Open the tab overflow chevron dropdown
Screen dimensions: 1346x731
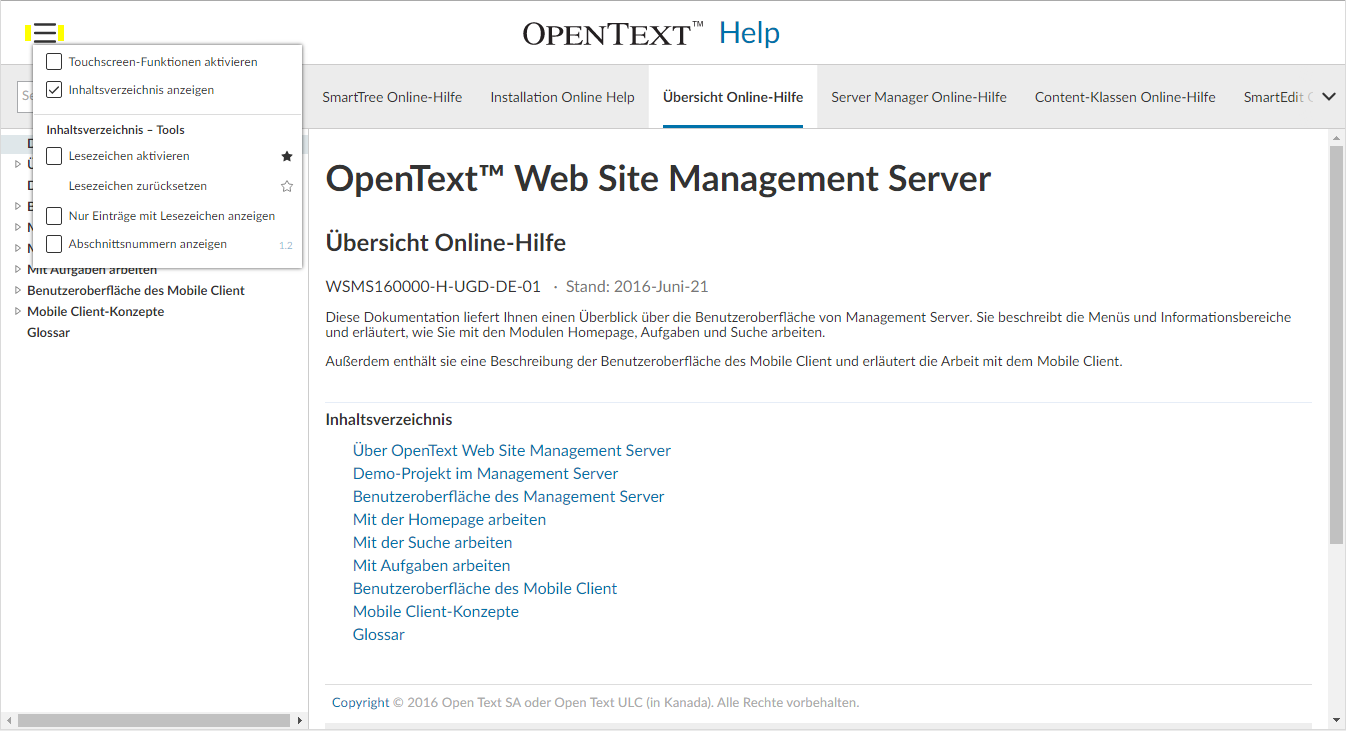click(x=1329, y=97)
